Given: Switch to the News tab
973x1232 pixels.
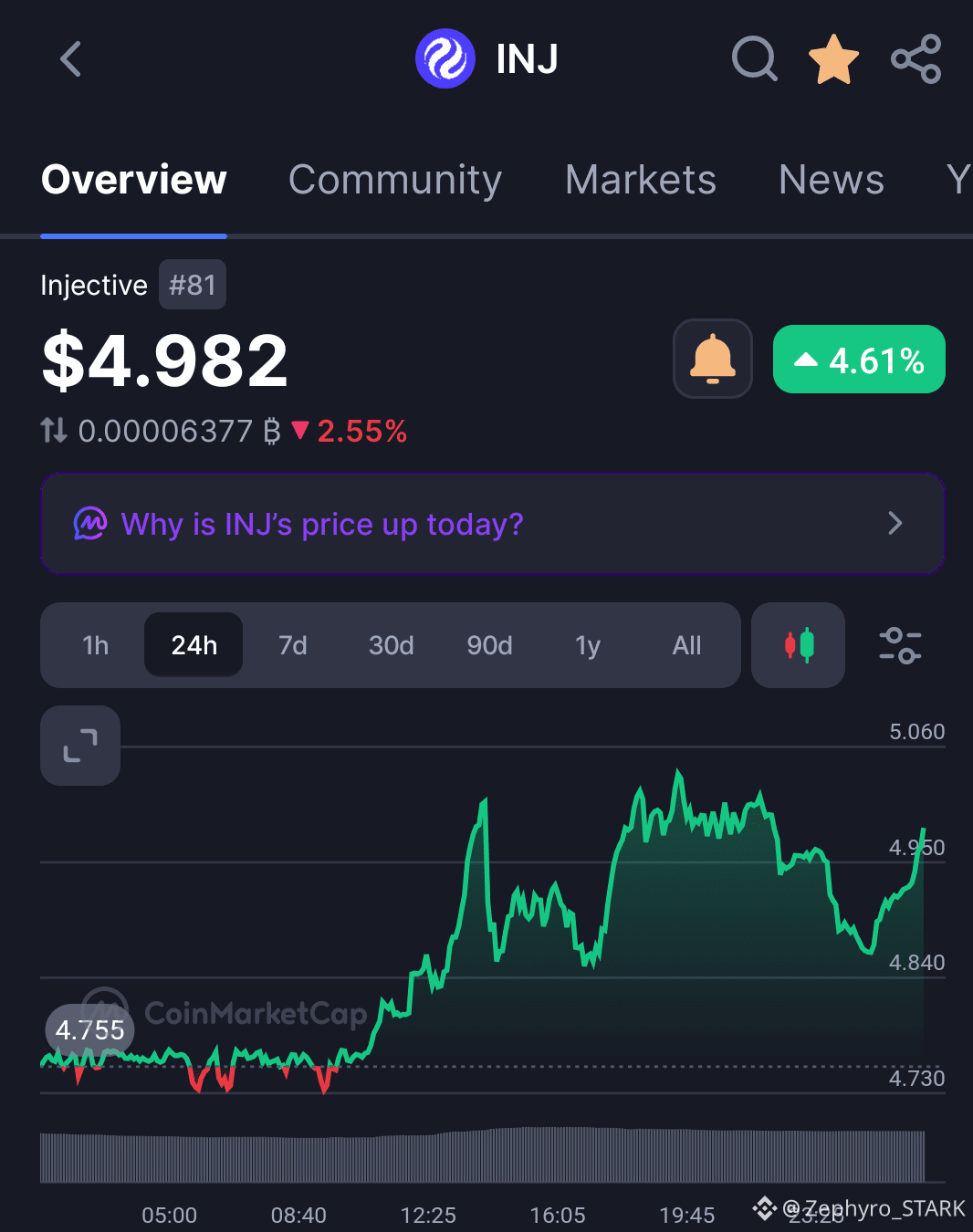Looking at the screenshot, I should 832,180.
